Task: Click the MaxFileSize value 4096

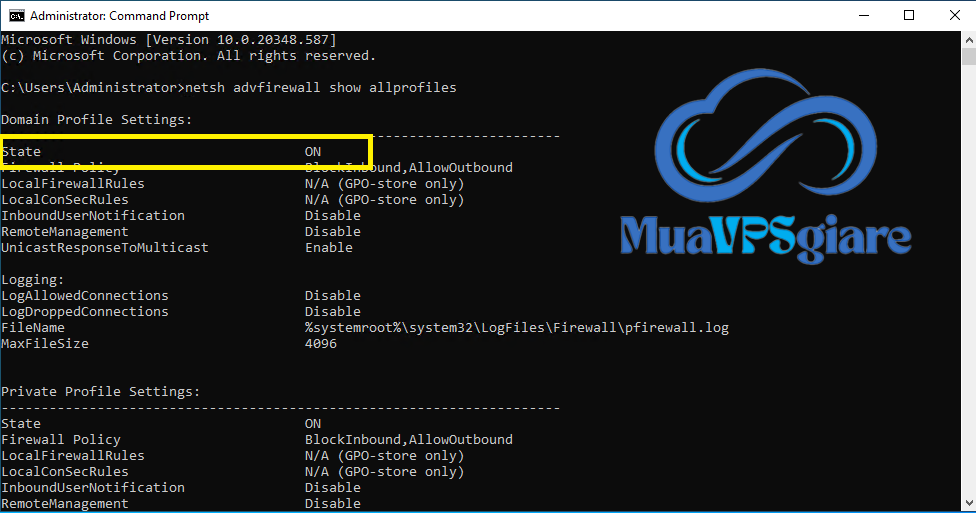Action: click(x=321, y=344)
